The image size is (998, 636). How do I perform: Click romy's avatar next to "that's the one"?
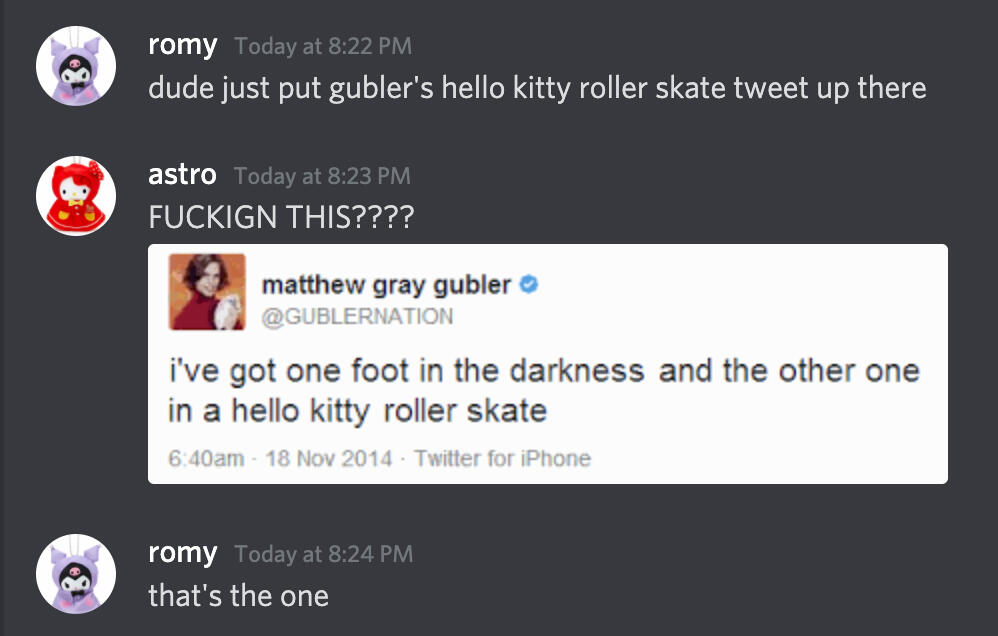tap(76, 574)
